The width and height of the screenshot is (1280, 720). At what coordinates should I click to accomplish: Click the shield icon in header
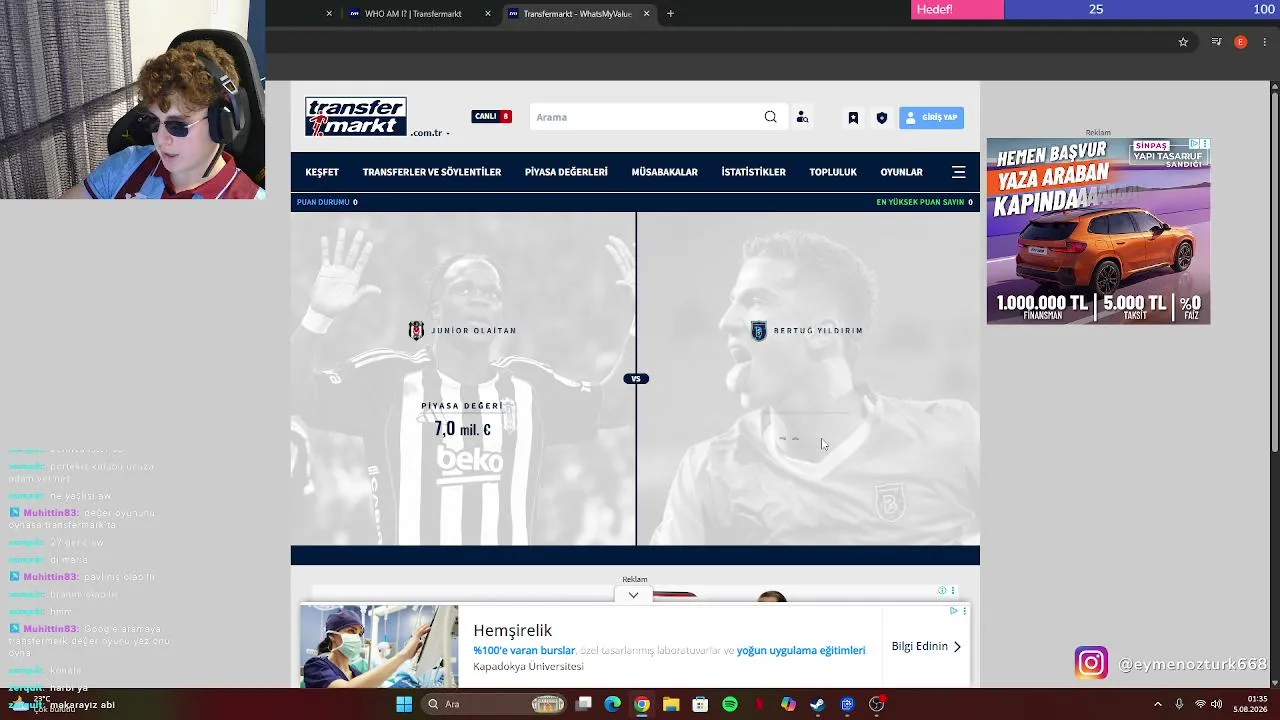tap(882, 117)
